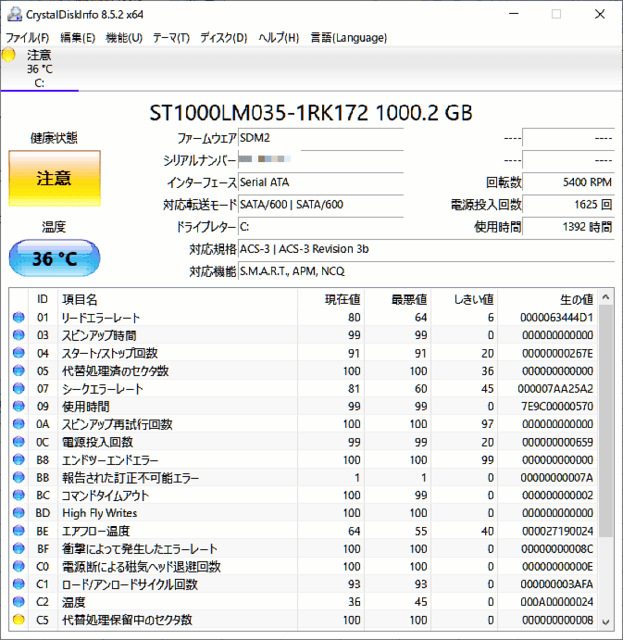Open the ヘルプ(H) menu

coord(279,38)
